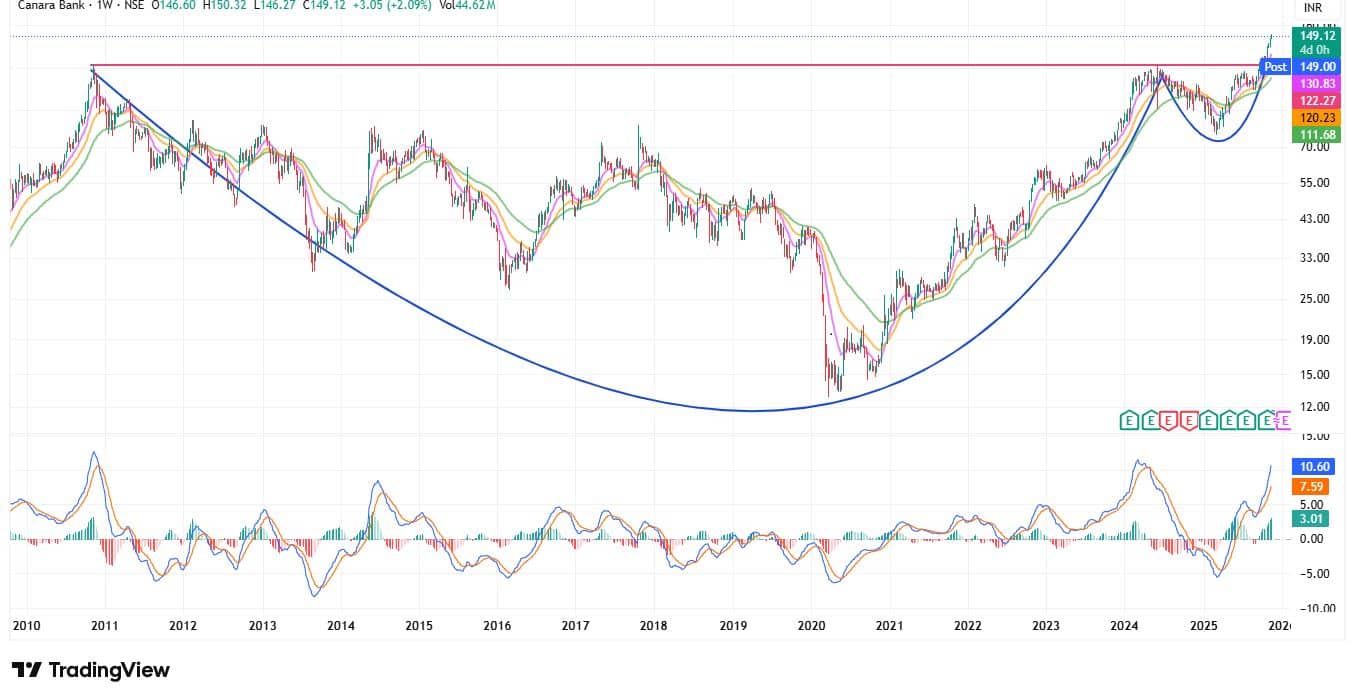This screenshot has height=700, width=1355.
Task: Click 2020 on the time axis
Action: click(811, 626)
